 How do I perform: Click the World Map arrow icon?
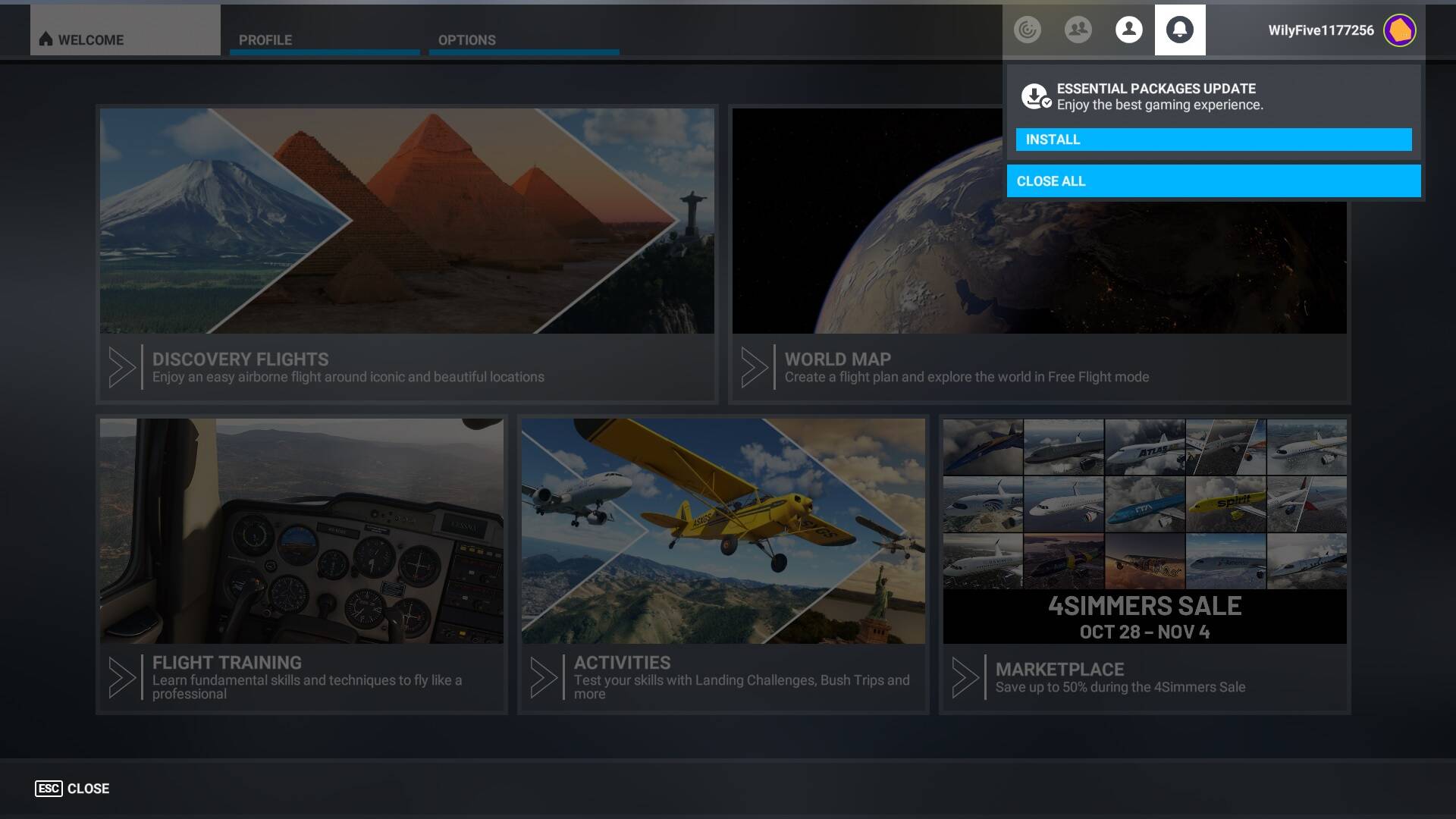[x=755, y=367]
